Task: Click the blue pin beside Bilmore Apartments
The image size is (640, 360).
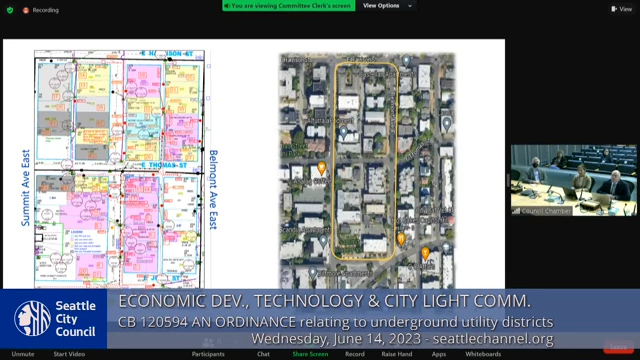Action: pyautogui.click(x=313, y=272)
